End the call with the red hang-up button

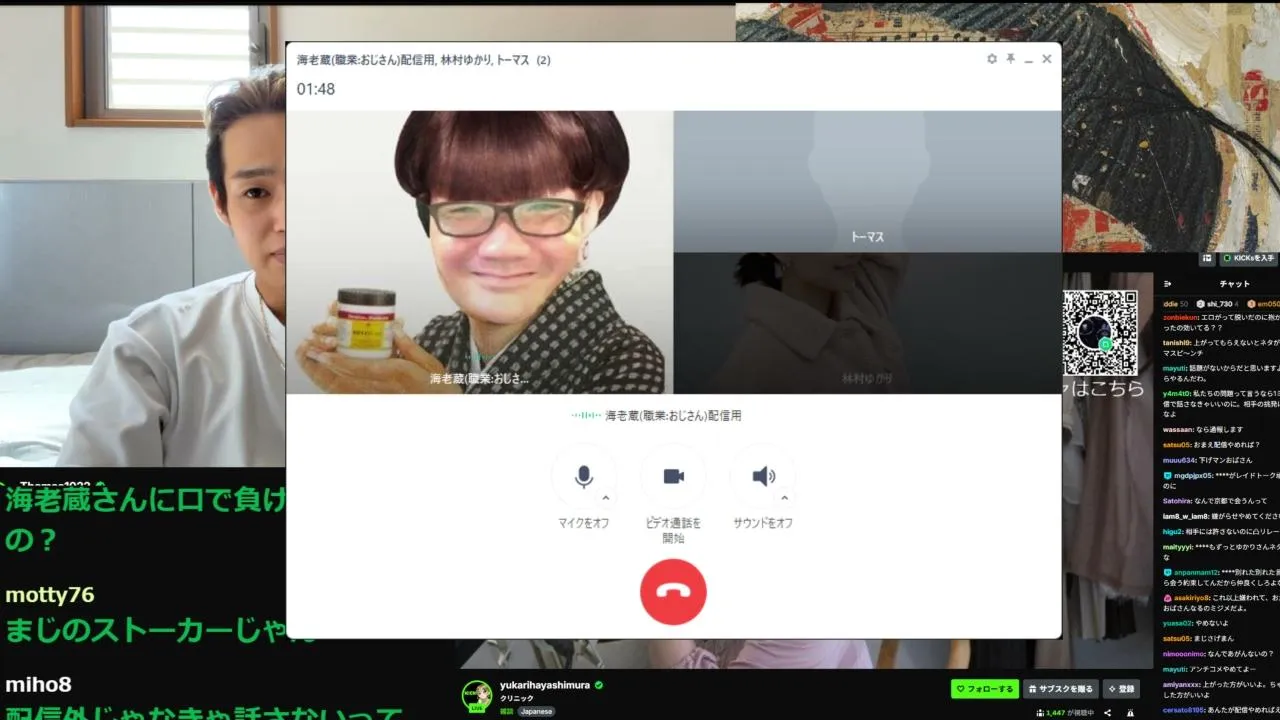[673, 592]
